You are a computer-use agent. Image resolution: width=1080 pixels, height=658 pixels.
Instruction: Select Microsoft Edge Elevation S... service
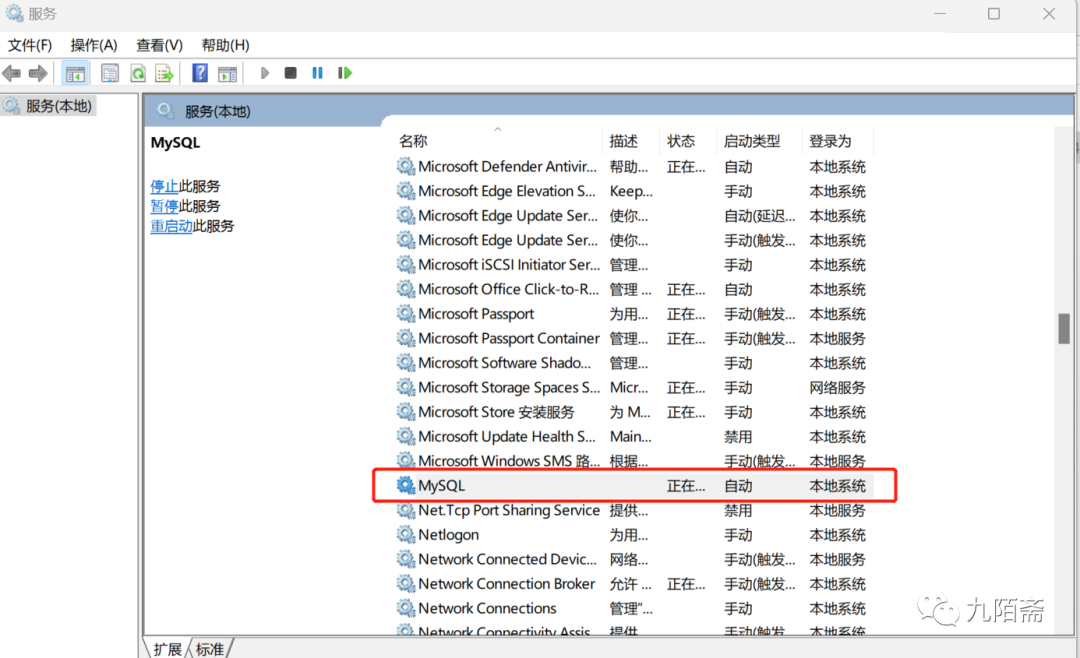click(x=634, y=191)
